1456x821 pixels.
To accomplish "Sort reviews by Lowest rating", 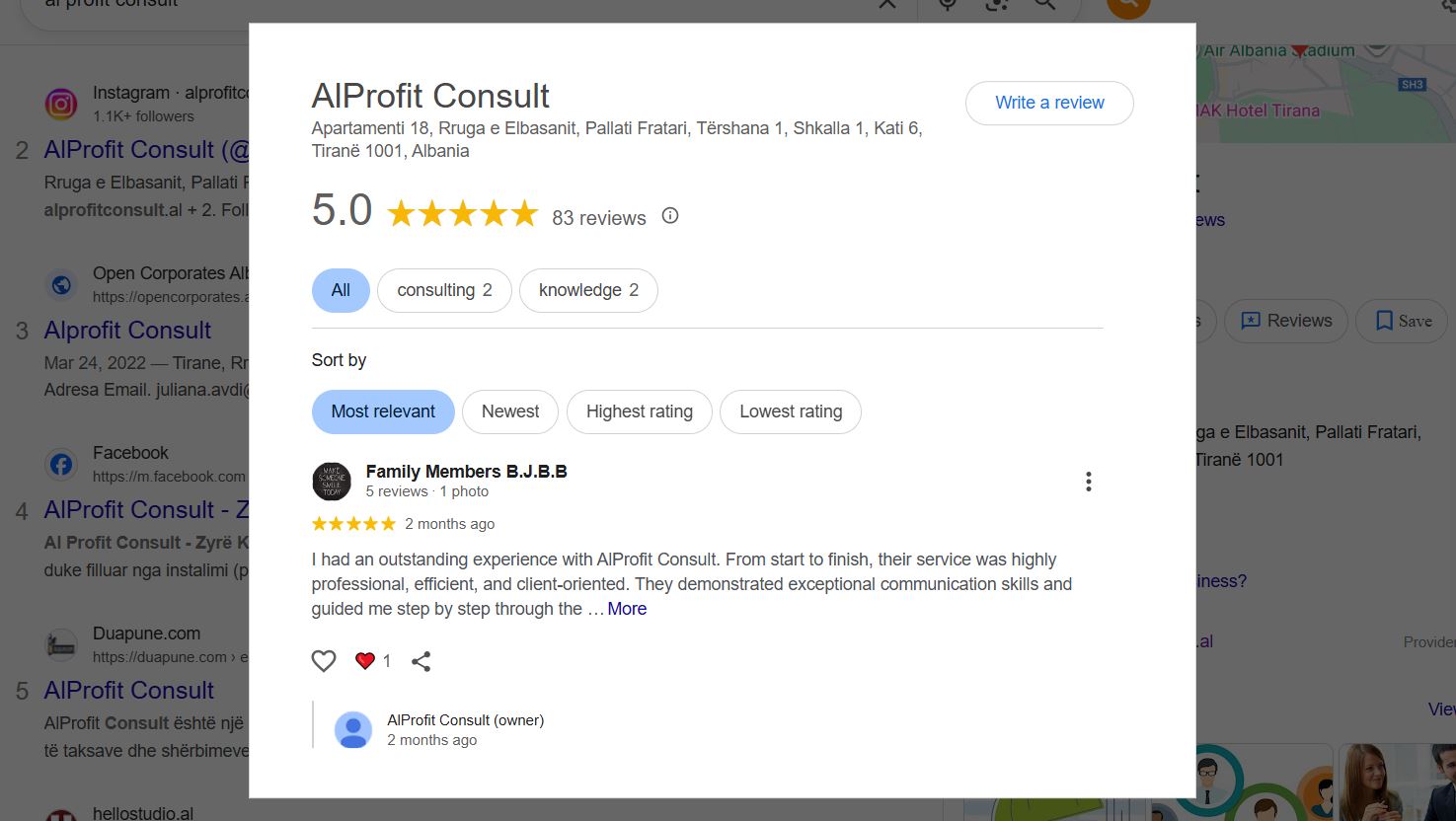I will coord(791,411).
